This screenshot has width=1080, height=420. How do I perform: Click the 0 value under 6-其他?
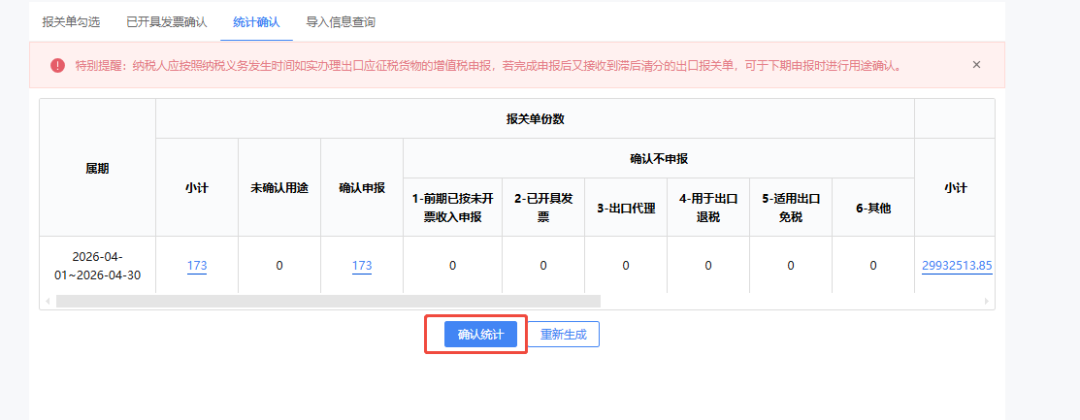(873, 266)
